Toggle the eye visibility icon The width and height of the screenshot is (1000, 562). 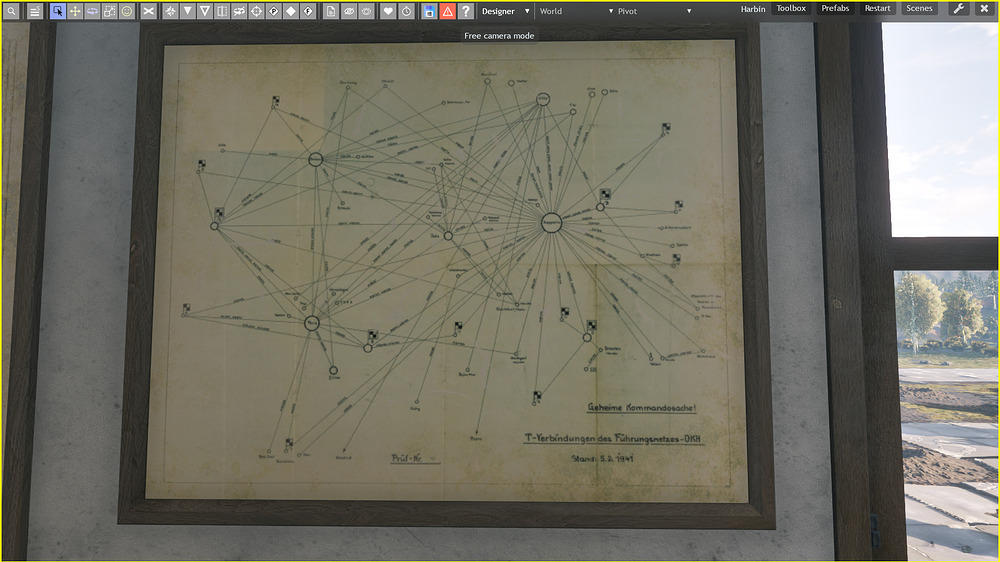pyautogui.click(x=349, y=11)
